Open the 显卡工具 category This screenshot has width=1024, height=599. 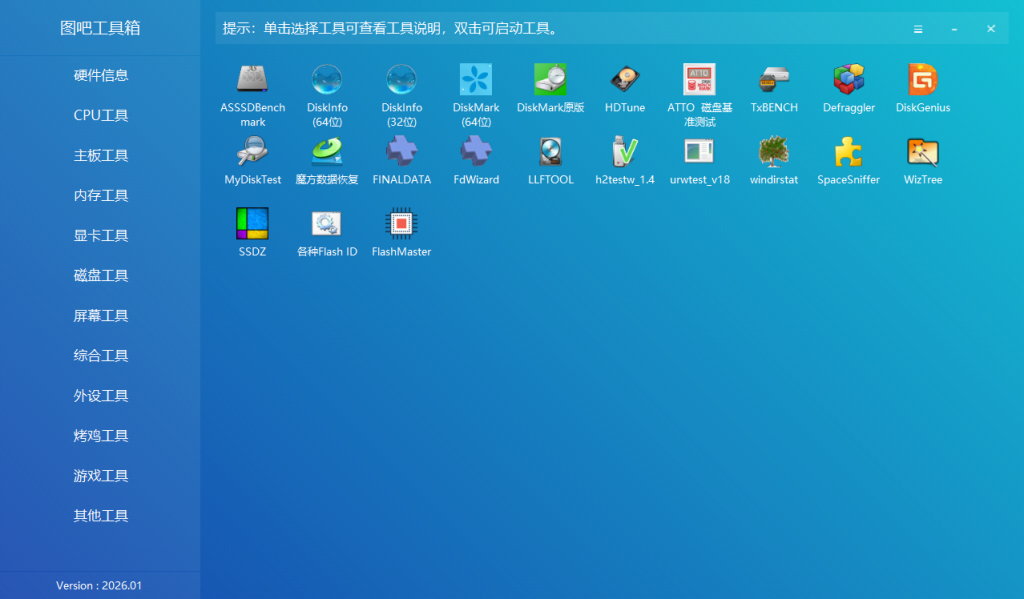(101, 235)
